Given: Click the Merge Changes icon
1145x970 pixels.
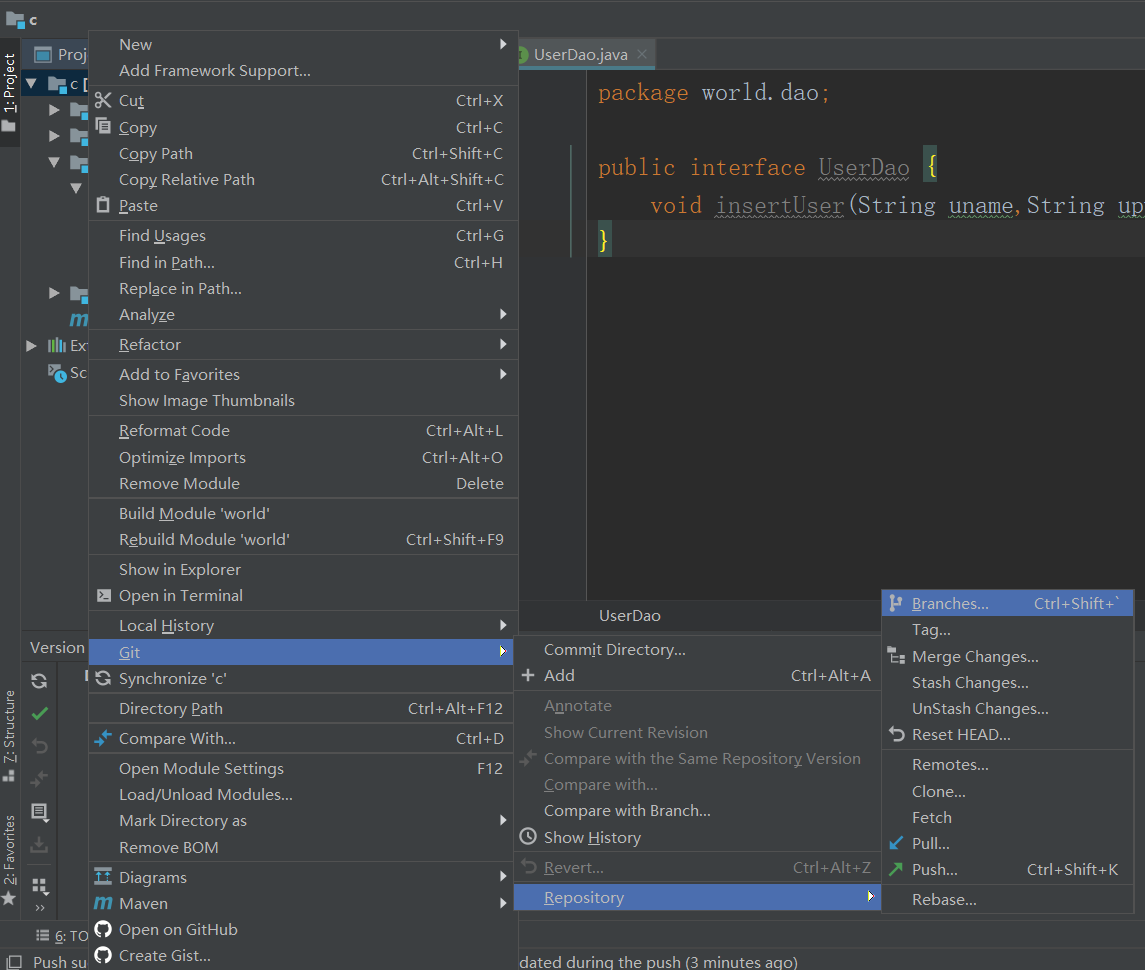Looking at the screenshot, I should click(x=897, y=655).
